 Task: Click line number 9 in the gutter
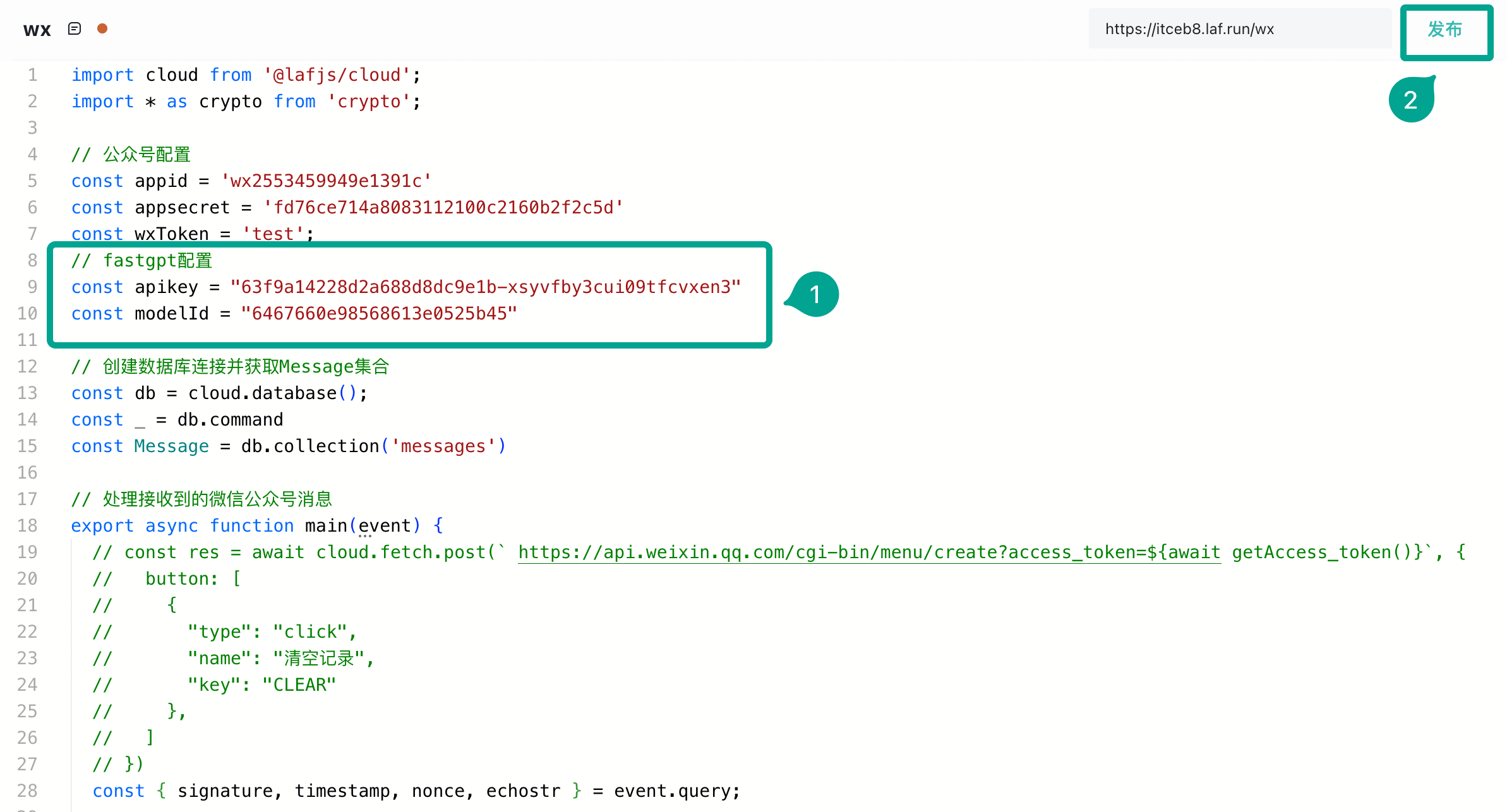click(32, 287)
